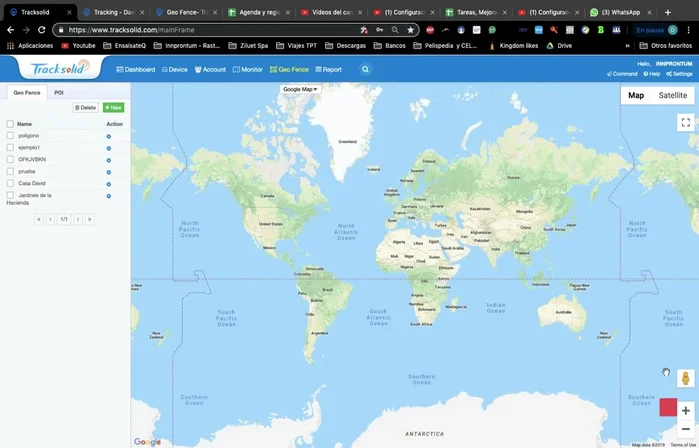Click the AdBlock extension icon
This screenshot has height=448, width=699.
pos(430,30)
